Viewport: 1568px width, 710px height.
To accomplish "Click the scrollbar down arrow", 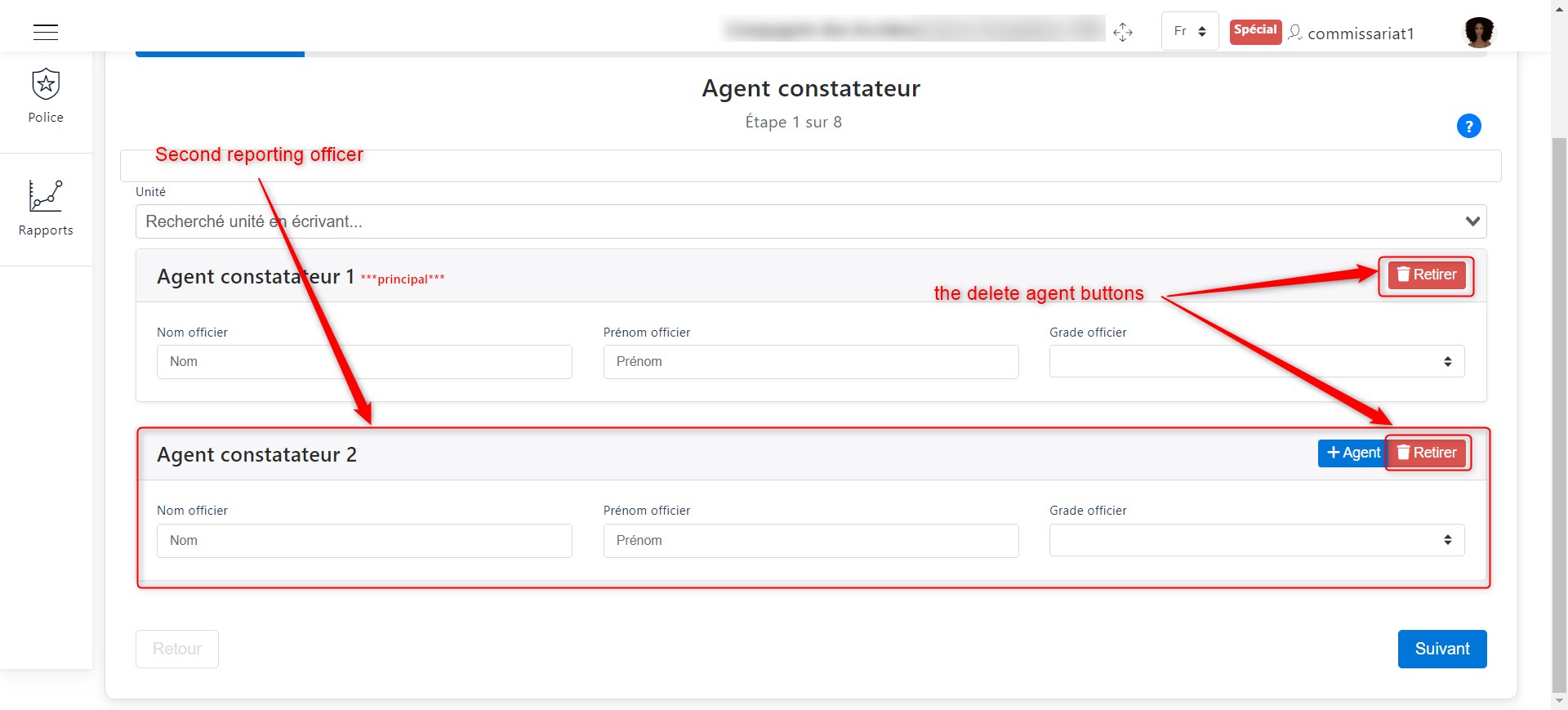I will coord(1559,701).
